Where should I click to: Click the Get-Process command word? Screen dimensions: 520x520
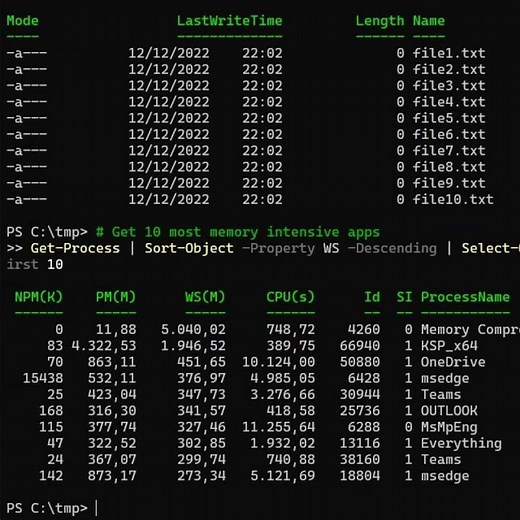(75, 248)
